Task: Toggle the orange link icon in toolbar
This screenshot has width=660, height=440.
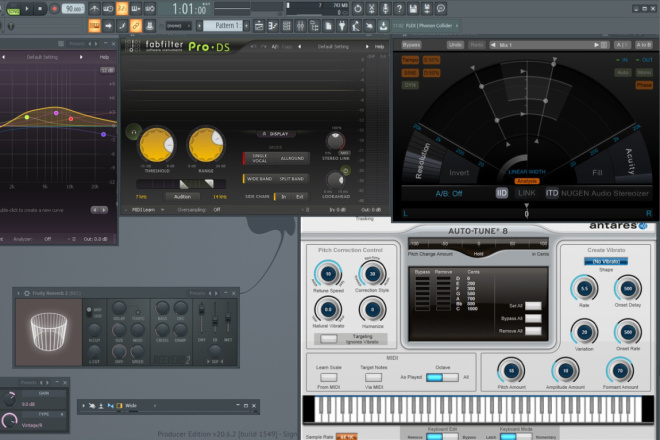Action: click(x=136, y=26)
